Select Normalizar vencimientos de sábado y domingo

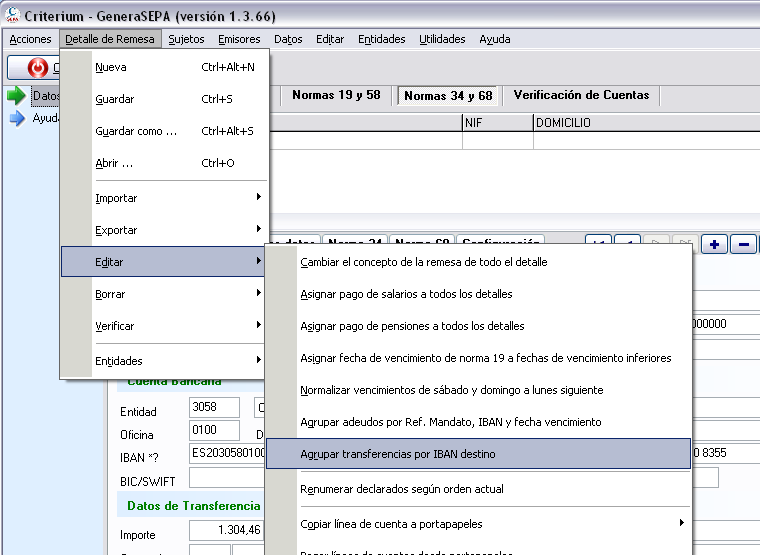click(x=478, y=390)
